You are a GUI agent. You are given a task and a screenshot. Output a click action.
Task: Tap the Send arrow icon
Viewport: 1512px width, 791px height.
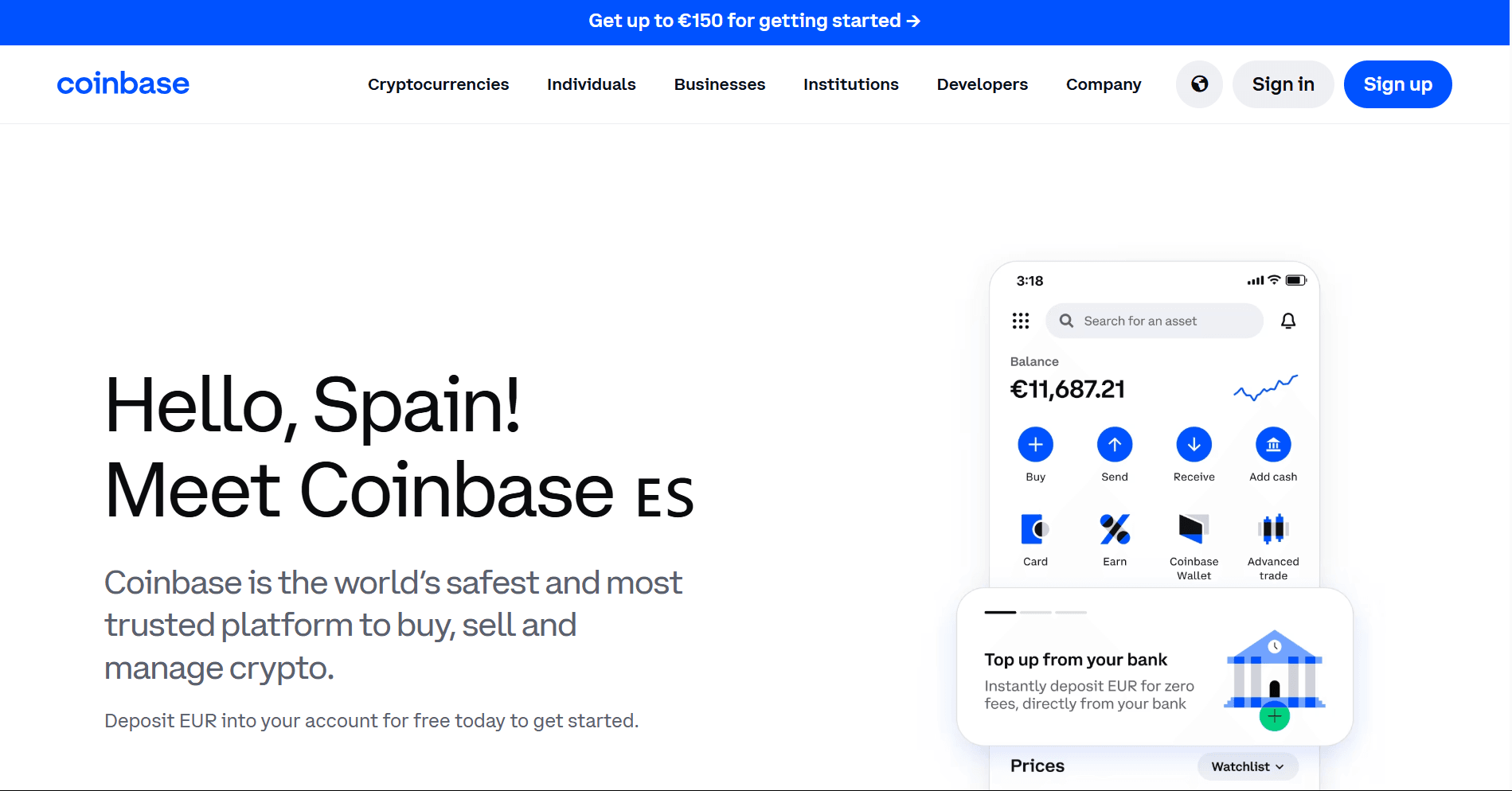[1114, 444]
